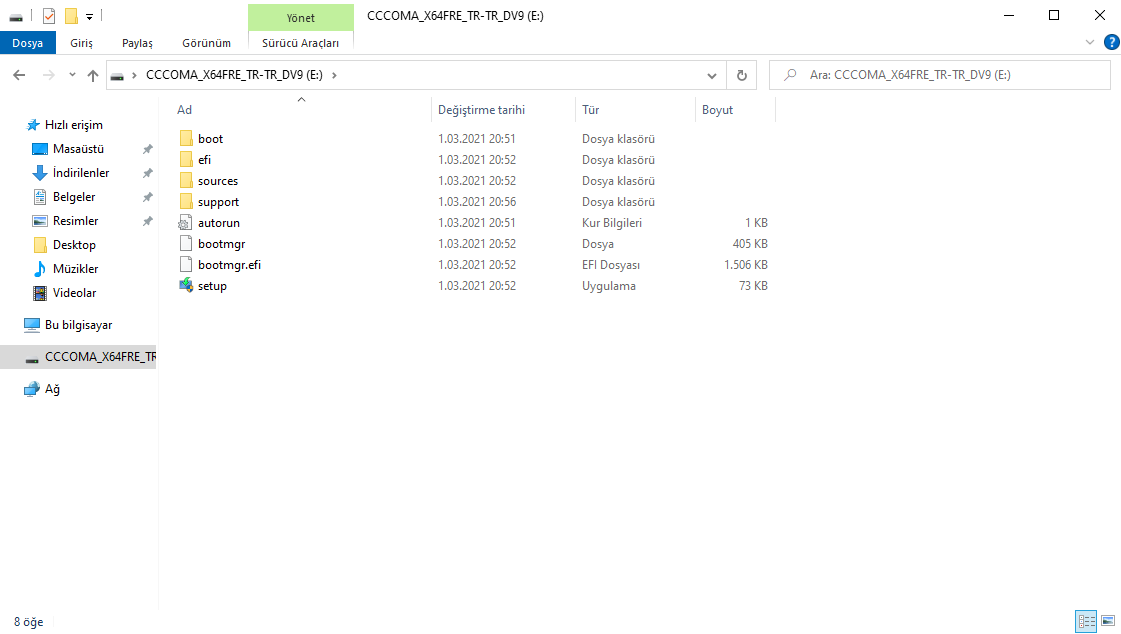Select Bu bilgisayar in the navigation pane
Image resolution: width=1121 pixels, height=634 pixels.
[x=78, y=325]
